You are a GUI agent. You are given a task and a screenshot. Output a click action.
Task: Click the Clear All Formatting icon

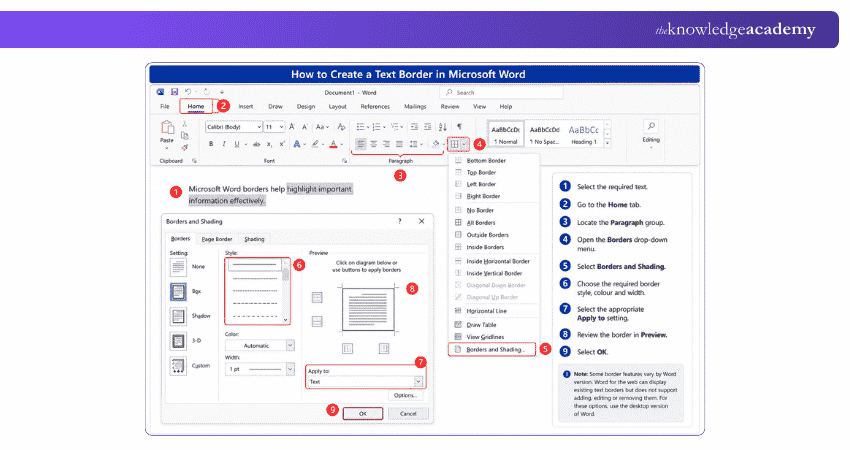(341, 127)
